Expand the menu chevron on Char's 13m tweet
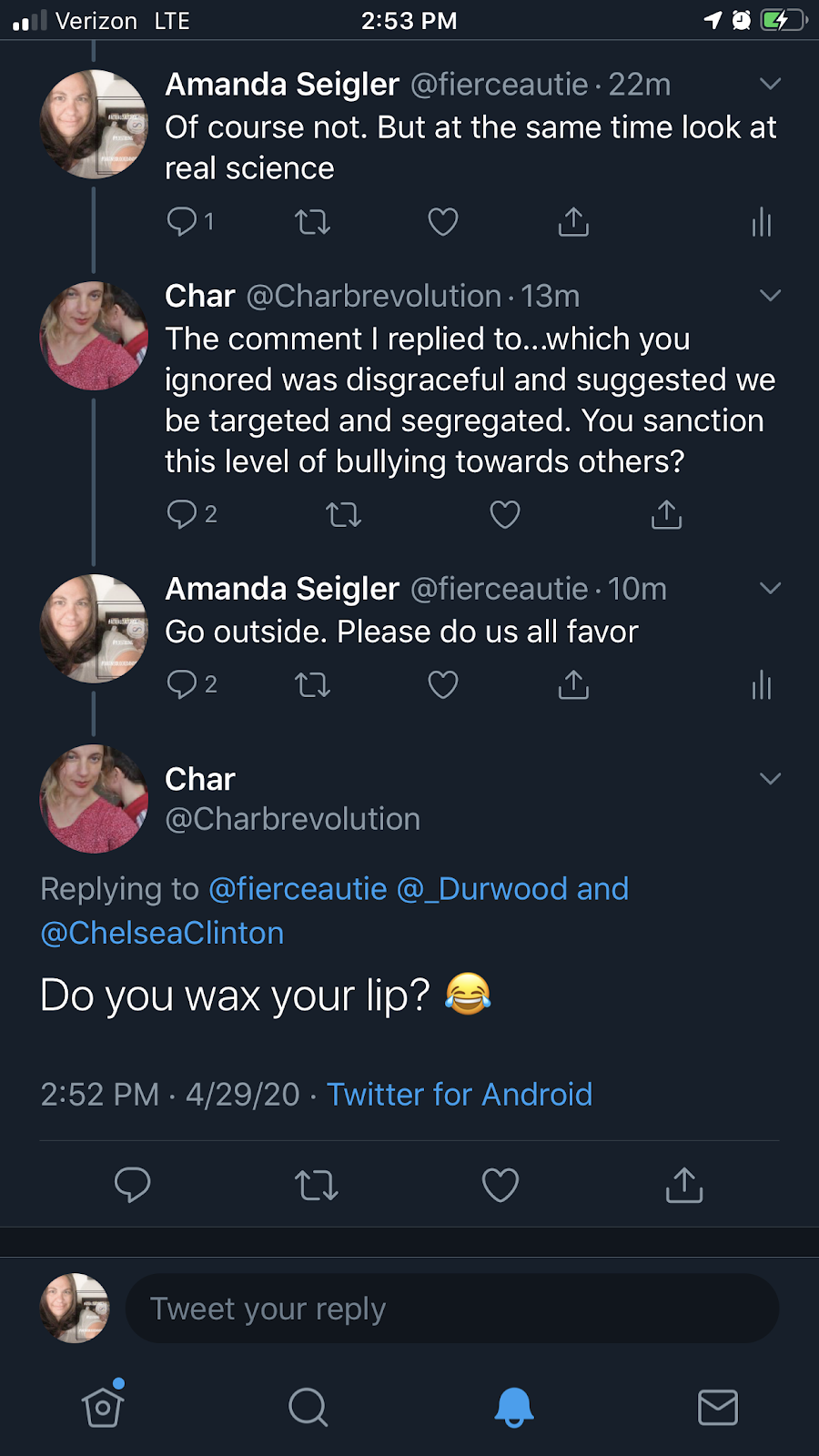The width and height of the screenshot is (819, 1456). (x=770, y=296)
